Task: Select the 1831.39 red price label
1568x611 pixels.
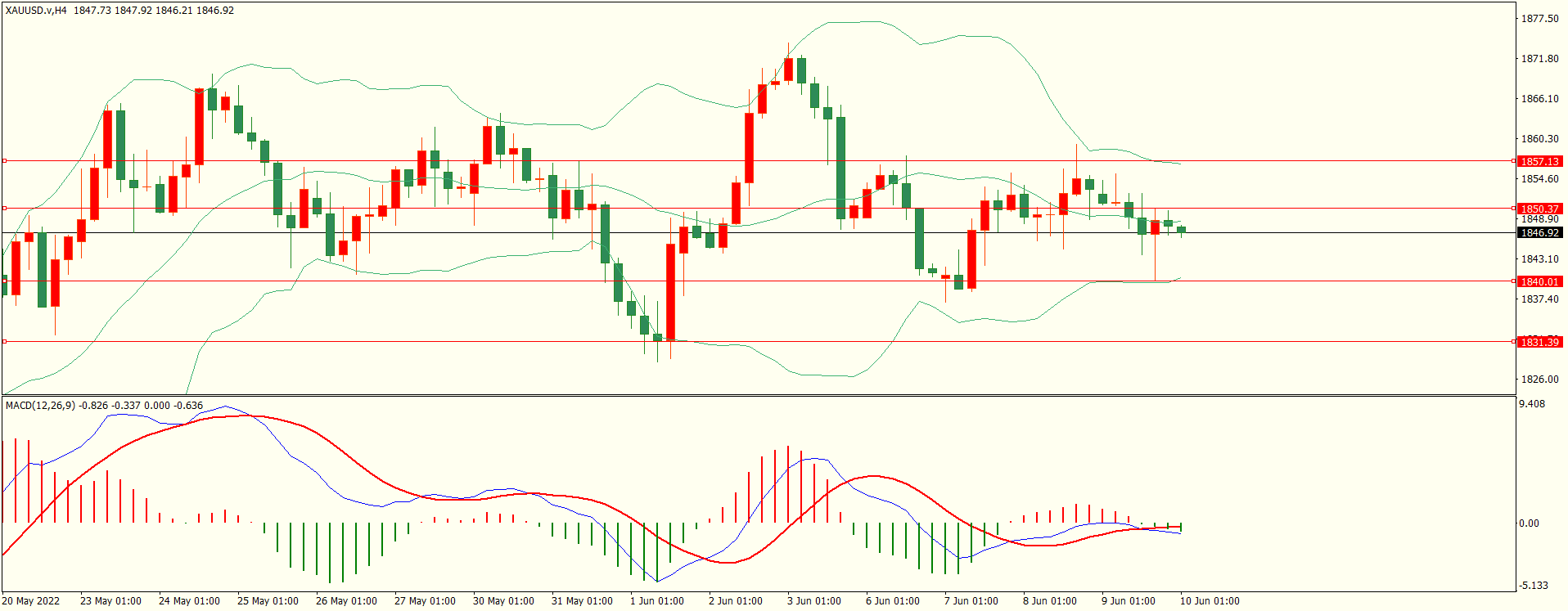Action: coord(1539,342)
